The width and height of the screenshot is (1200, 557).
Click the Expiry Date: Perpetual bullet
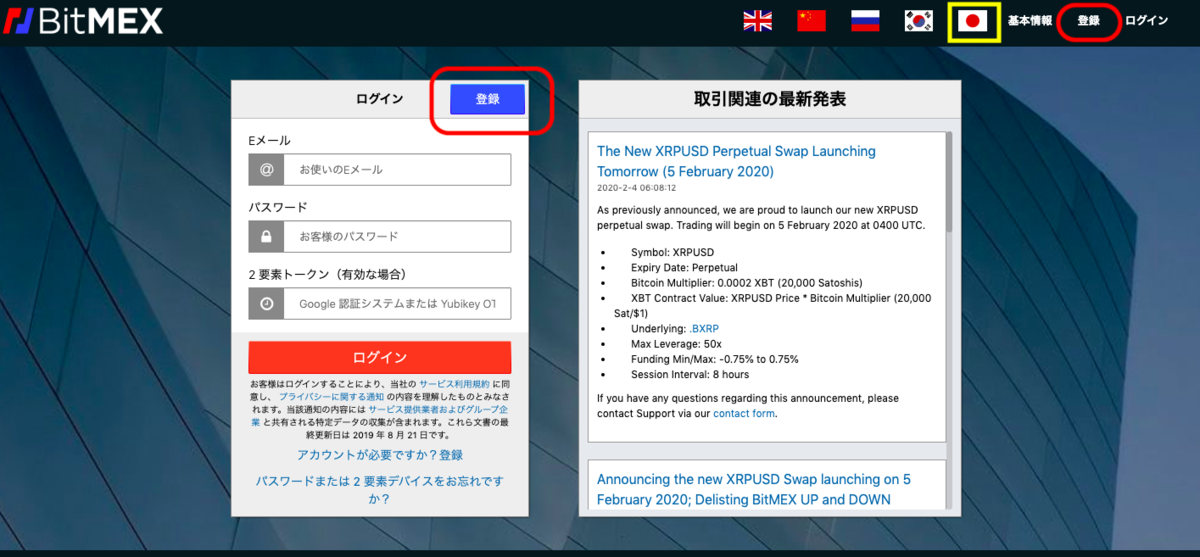(x=684, y=267)
